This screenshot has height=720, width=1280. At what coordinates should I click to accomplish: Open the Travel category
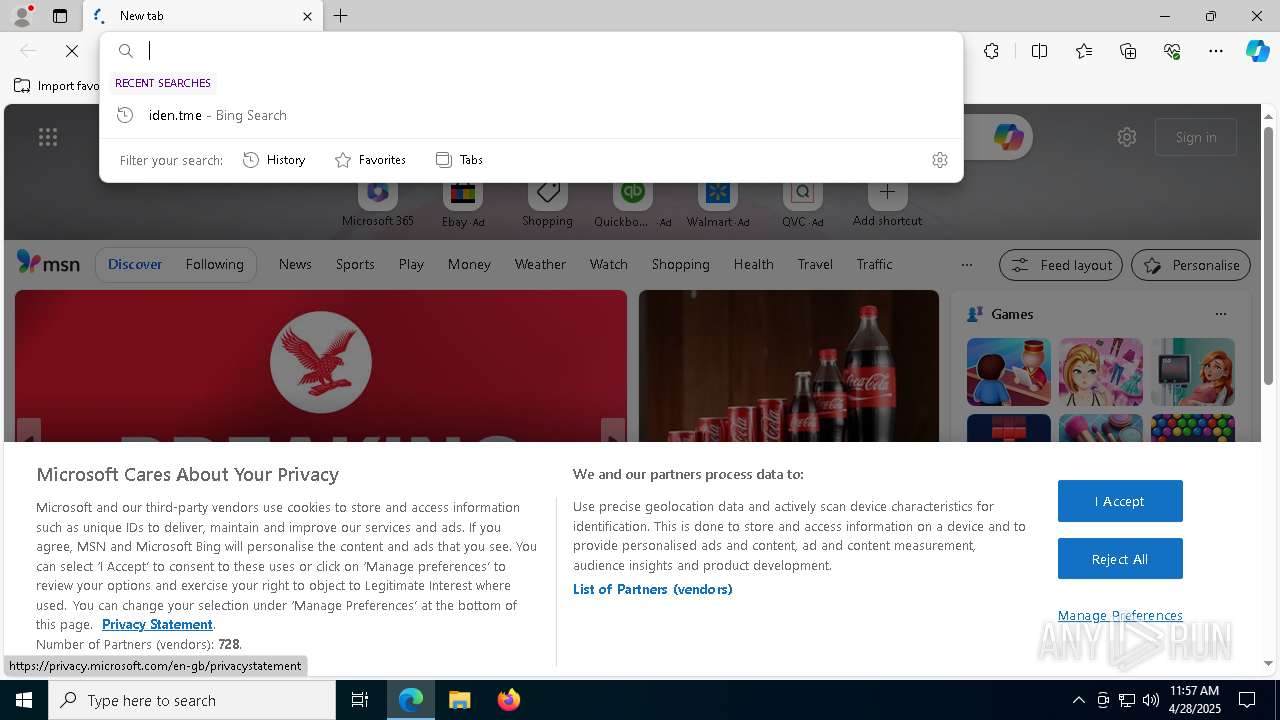pyautogui.click(x=815, y=264)
